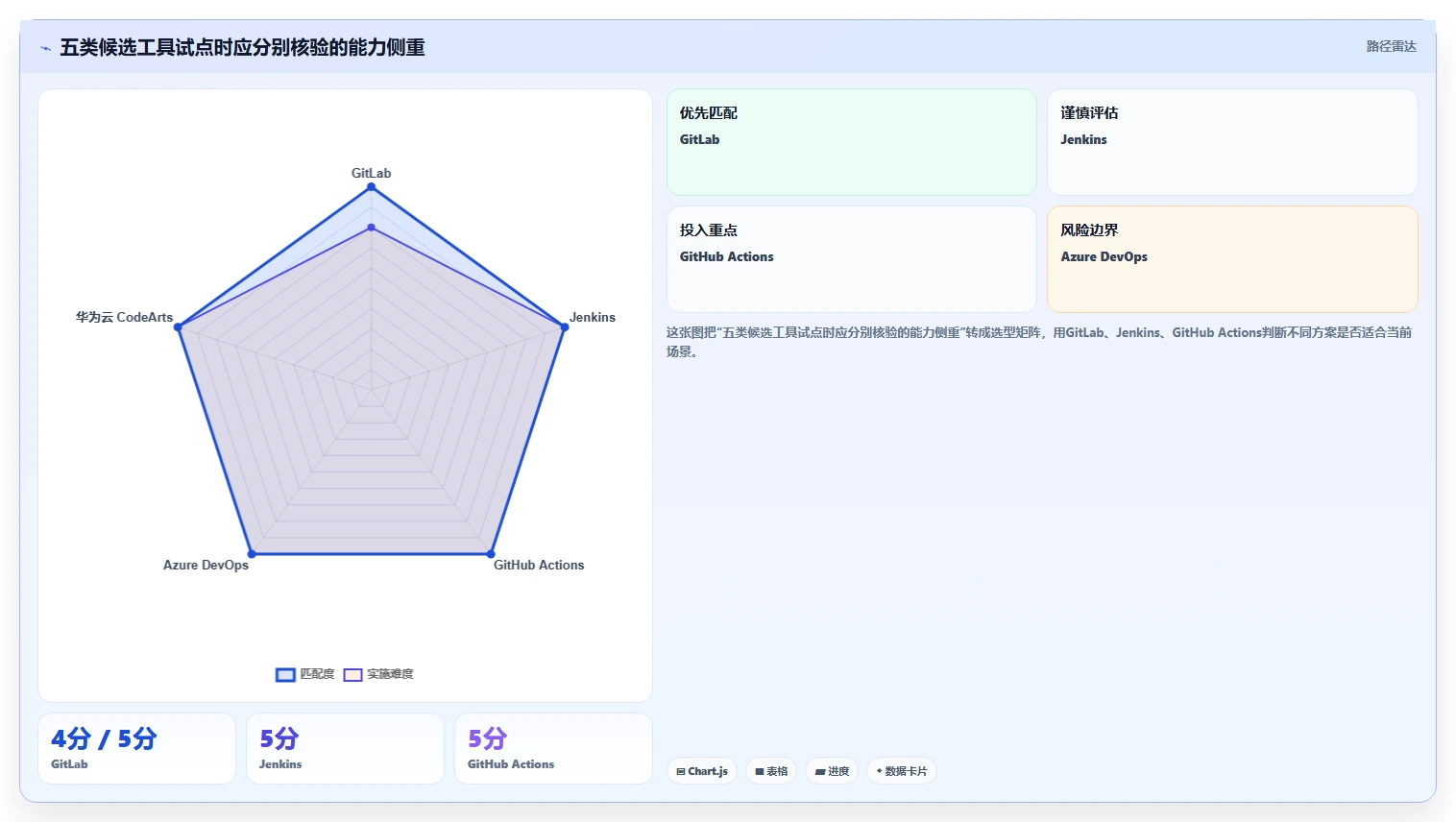Click the 匹配度 legend label
The height and width of the screenshot is (822, 1456).
(x=317, y=674)
